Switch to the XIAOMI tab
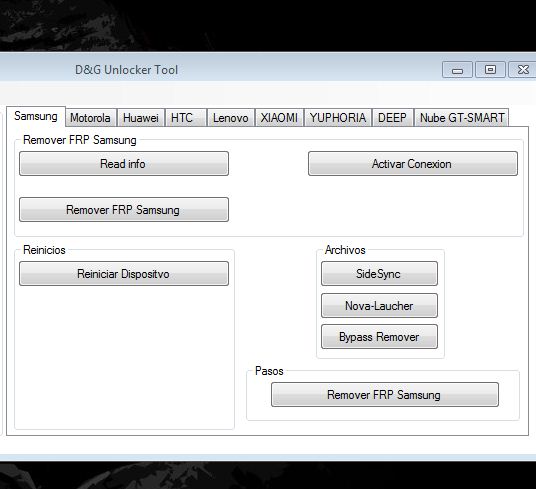Image resolution: width=536 pixels, height=489 pixels. click(x=279, y=118)
